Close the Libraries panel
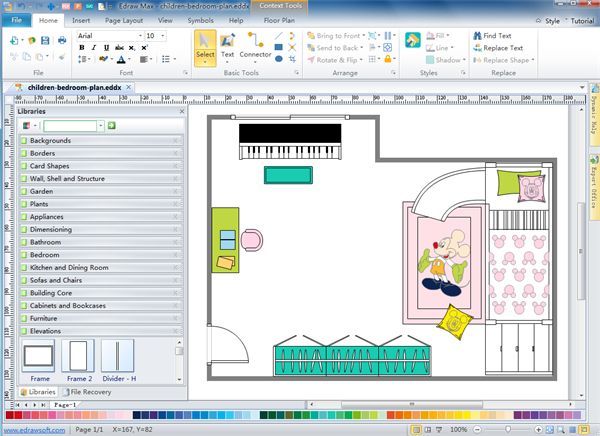 click(182, 111)
